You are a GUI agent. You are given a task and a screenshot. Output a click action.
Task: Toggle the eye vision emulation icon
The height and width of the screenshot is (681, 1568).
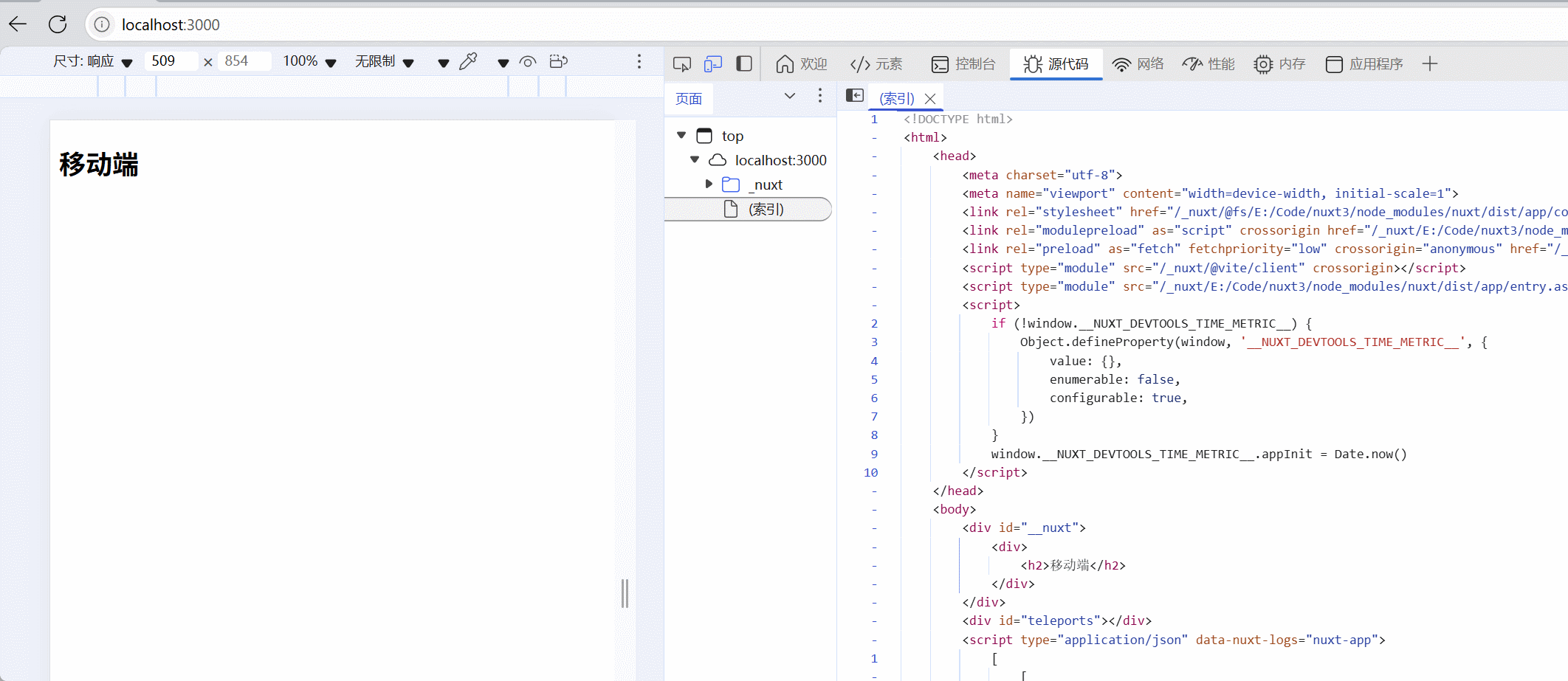[528, 61]
